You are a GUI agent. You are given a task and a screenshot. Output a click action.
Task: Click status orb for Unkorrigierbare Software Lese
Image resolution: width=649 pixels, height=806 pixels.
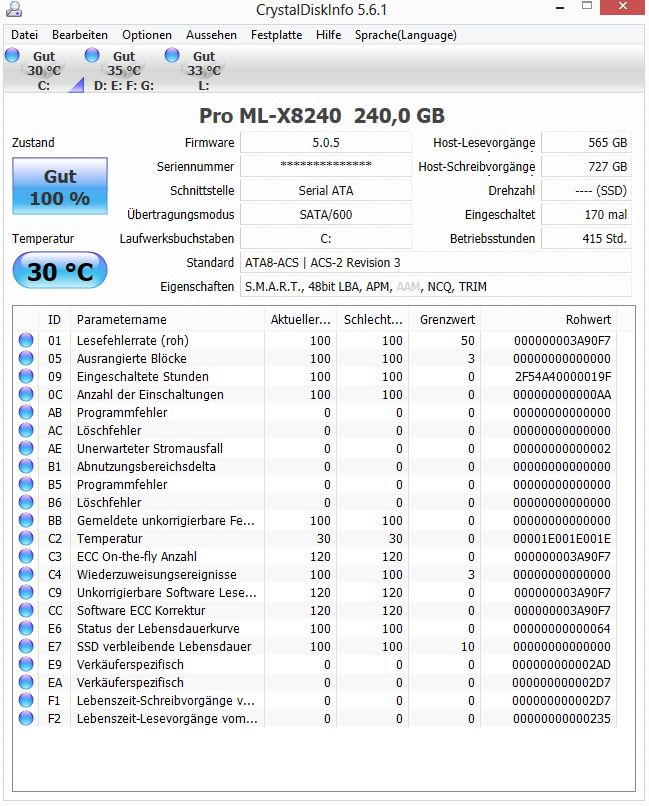(26, 592)
